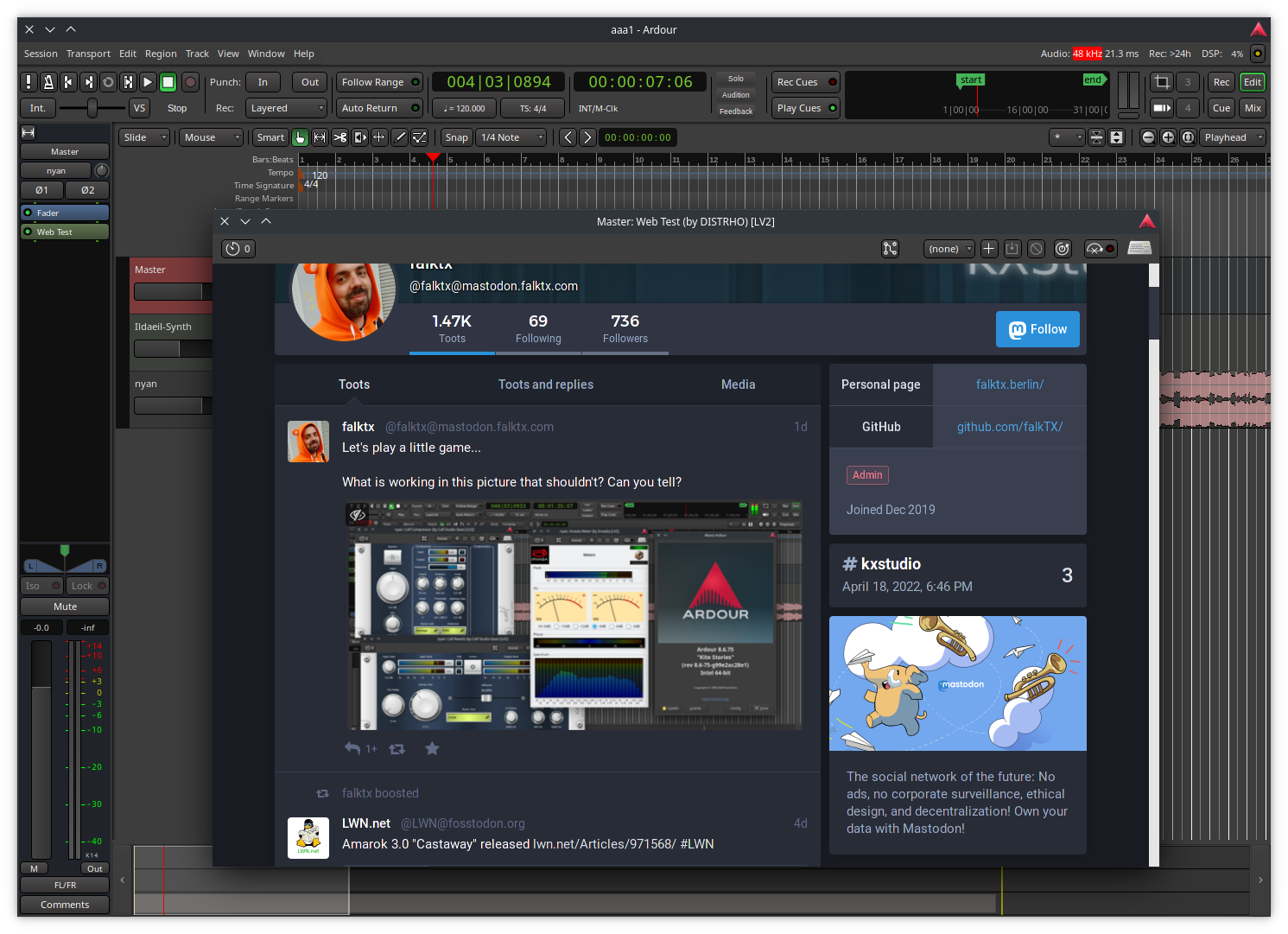The width and height of the screenshot is (1288, 934).
Task: Click the plugin pin management icon
Action: click(890, 249)
